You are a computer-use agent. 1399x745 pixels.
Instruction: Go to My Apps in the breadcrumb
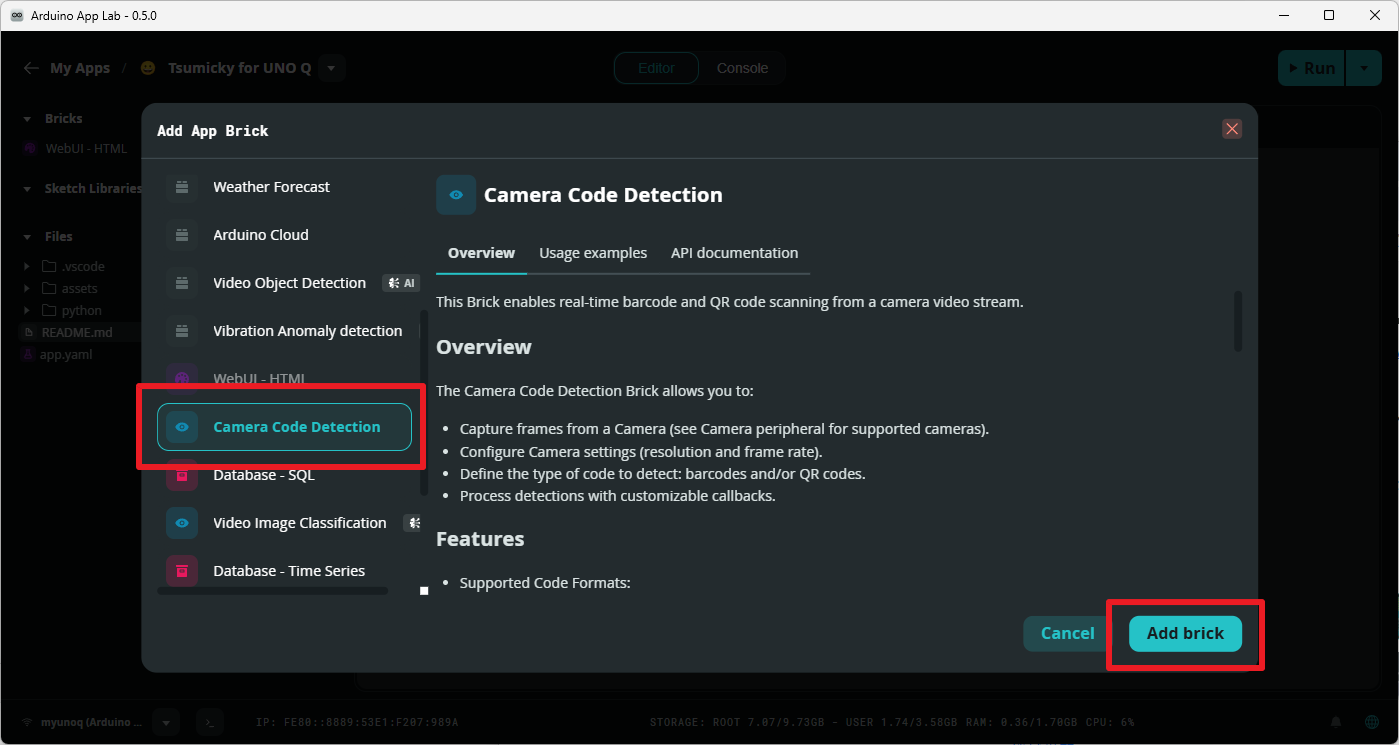pos(80,68)
